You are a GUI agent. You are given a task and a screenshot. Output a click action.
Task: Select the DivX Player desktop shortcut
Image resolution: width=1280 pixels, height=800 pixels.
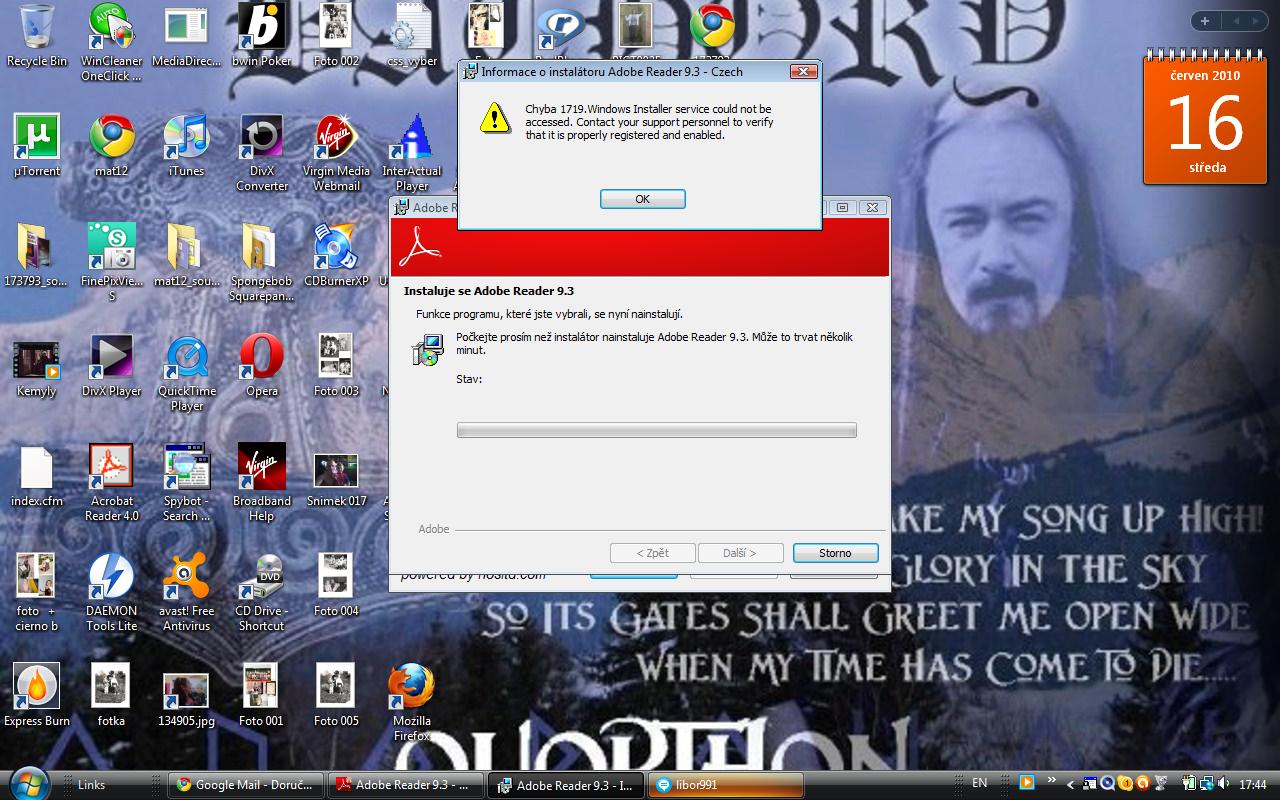click(x=111, y=366)
